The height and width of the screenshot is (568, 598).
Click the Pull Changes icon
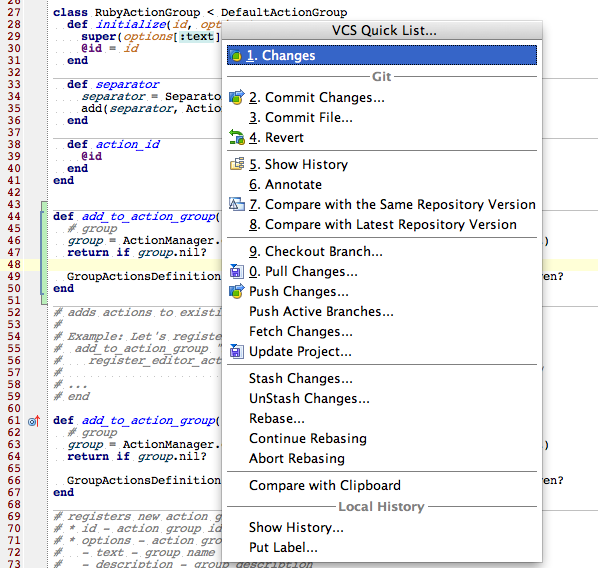pyautogui.click(x=236, y=272)
